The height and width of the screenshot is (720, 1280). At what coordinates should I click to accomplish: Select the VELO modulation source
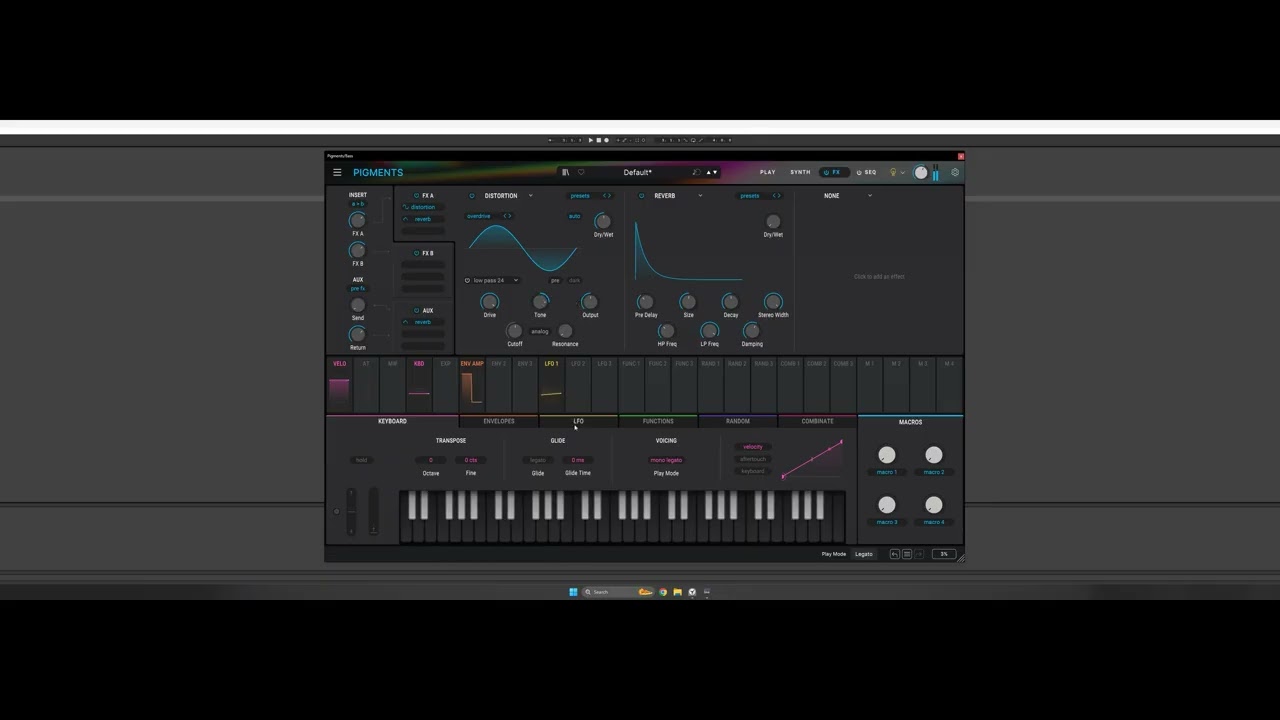339,383
